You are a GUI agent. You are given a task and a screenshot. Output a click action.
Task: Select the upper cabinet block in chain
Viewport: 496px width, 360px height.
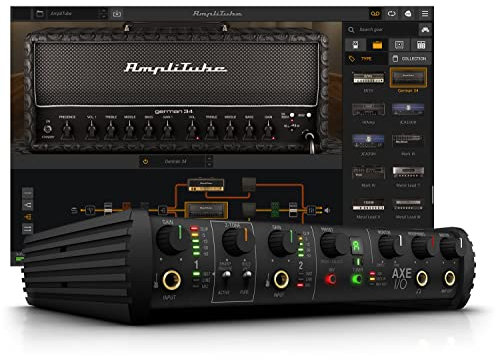[249, 184]
